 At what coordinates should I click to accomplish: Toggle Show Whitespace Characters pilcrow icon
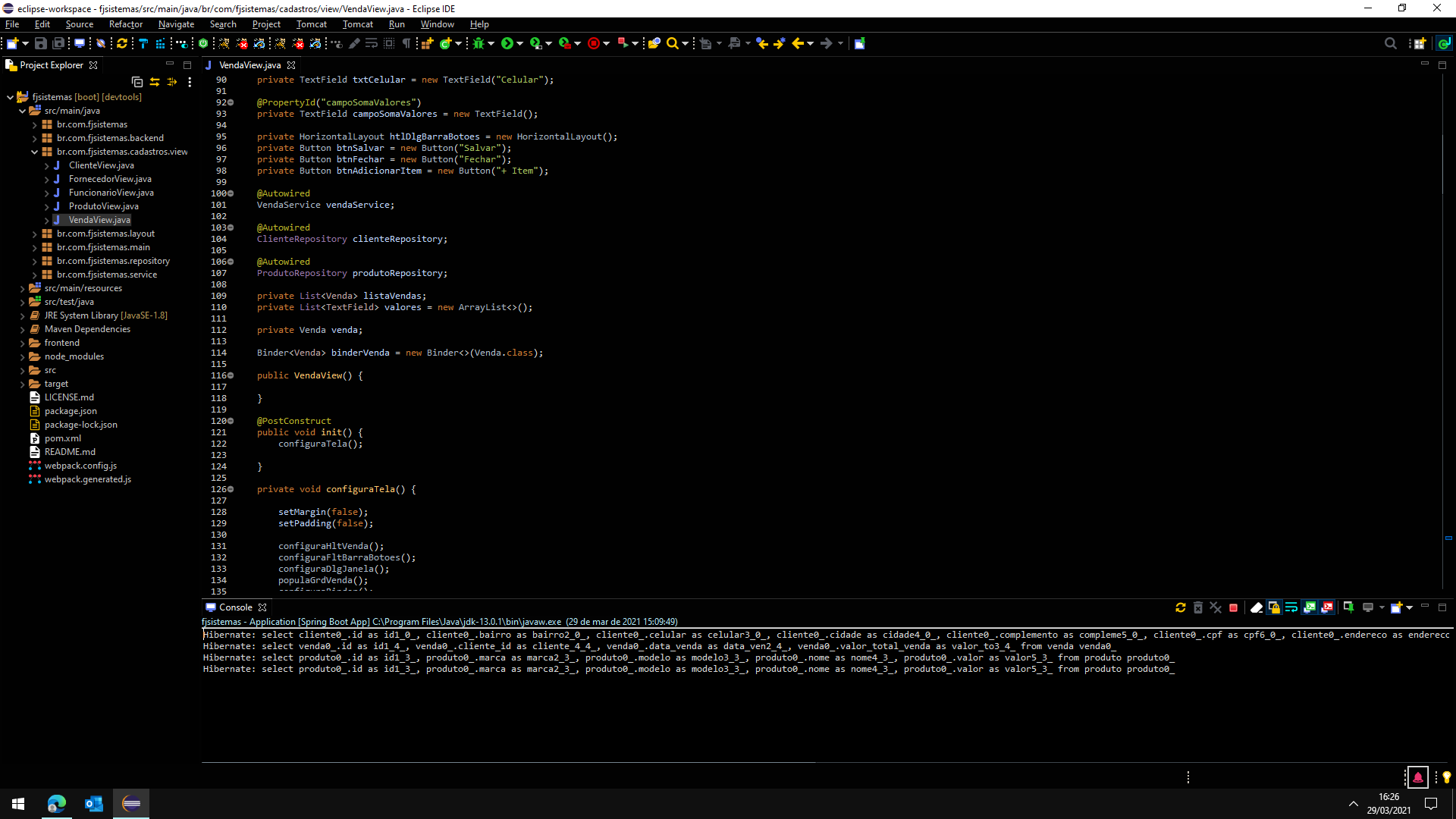coord(406,43)
